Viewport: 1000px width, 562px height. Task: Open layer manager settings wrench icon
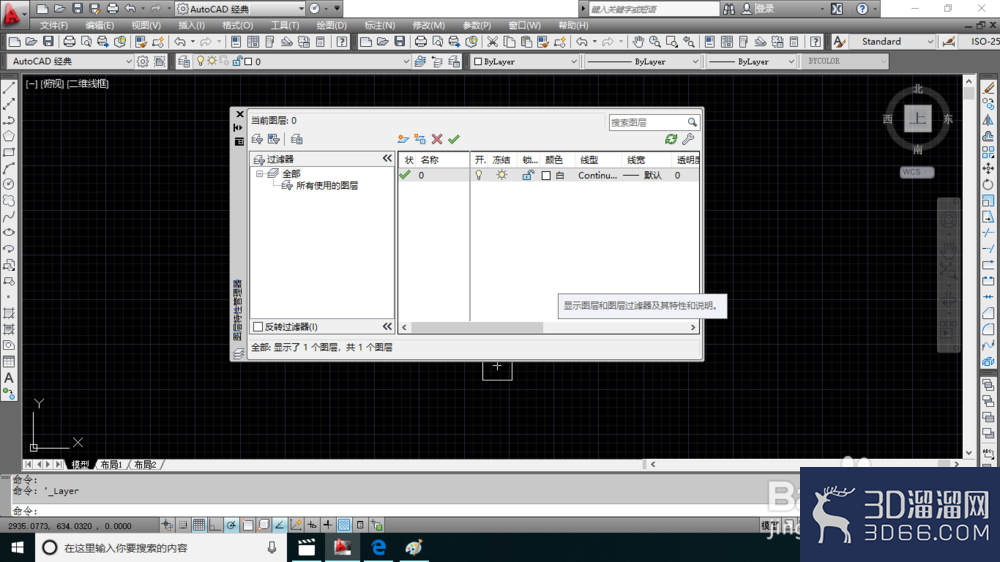pyautogui.click(x=688, y=139)
